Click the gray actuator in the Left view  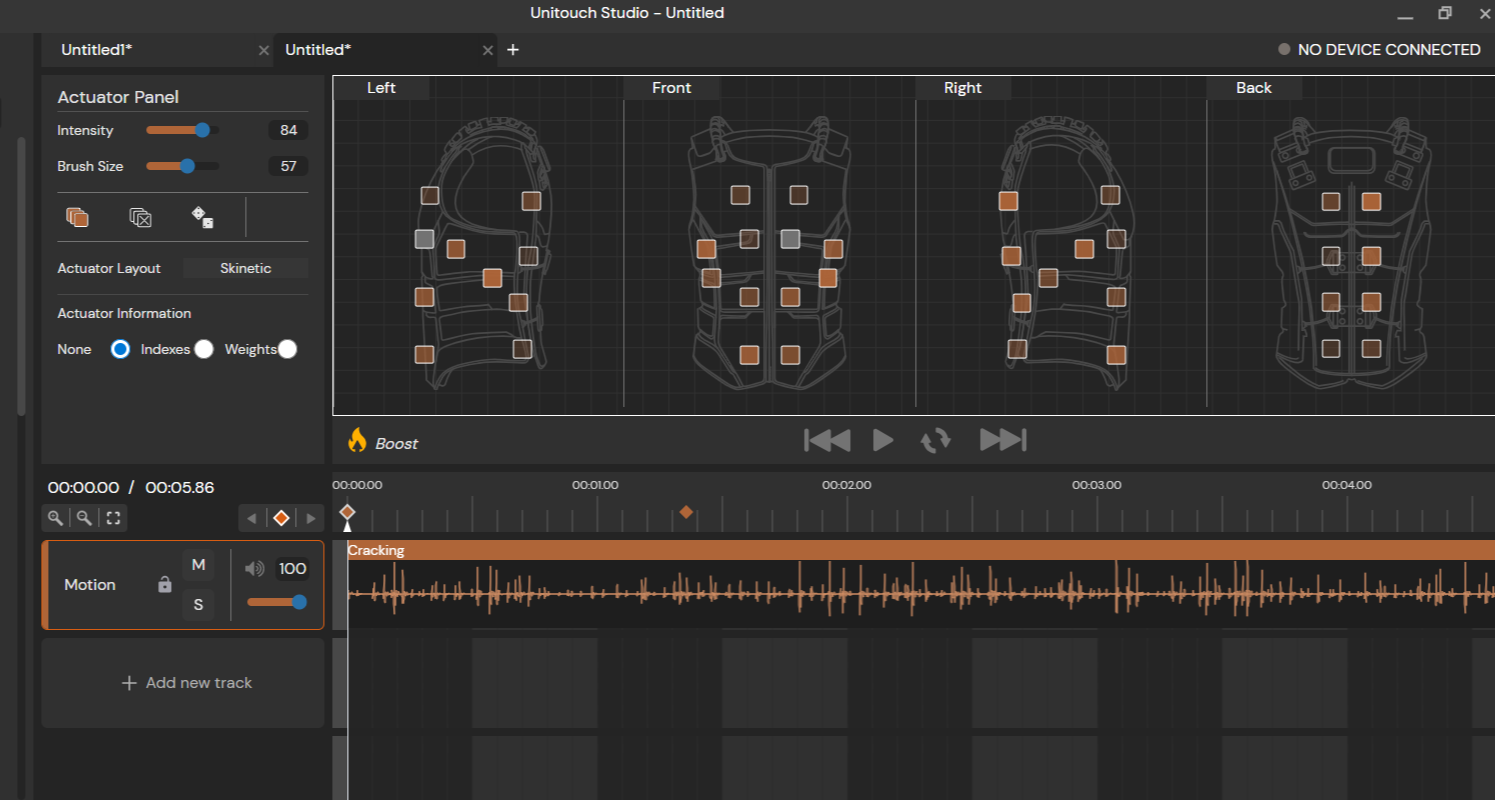click(x=424, y=239)
